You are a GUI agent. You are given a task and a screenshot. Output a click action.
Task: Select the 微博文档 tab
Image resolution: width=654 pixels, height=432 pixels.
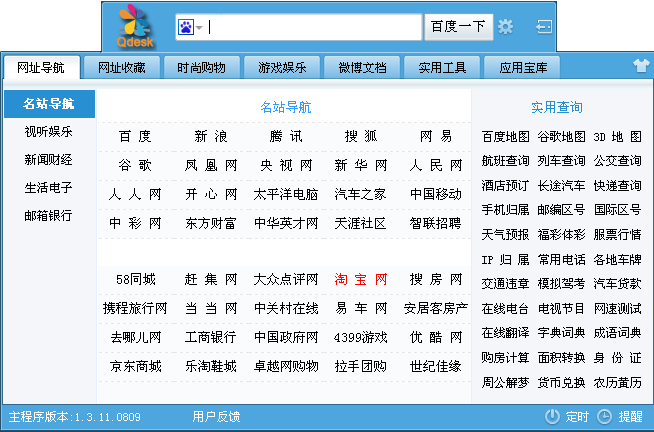362,68
